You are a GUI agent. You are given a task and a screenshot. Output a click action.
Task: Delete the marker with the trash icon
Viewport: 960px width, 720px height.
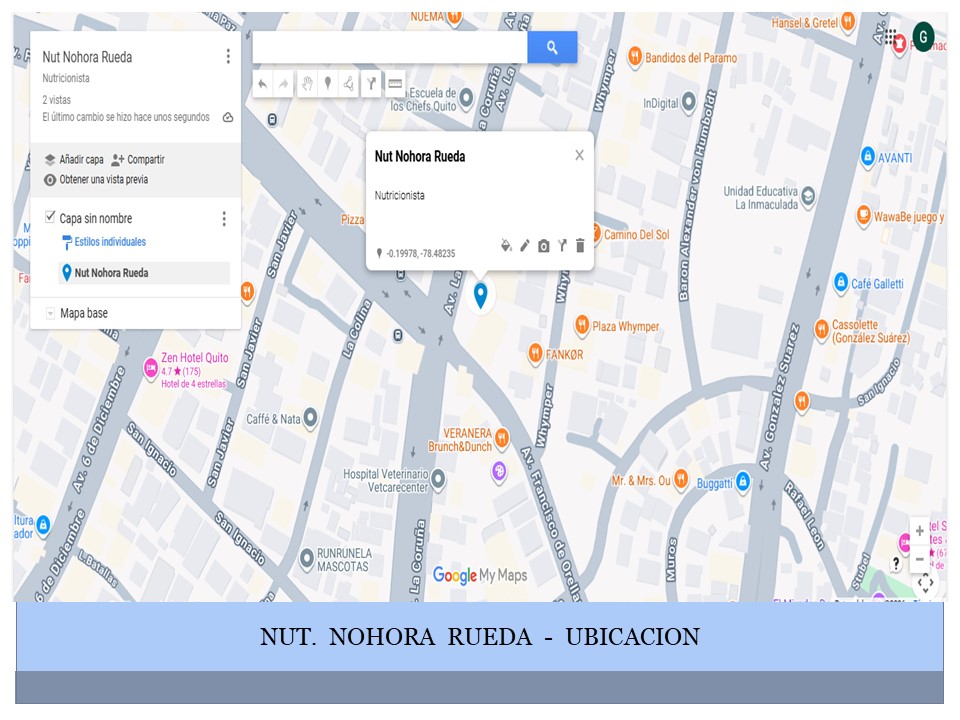click(x=580, y=246)
